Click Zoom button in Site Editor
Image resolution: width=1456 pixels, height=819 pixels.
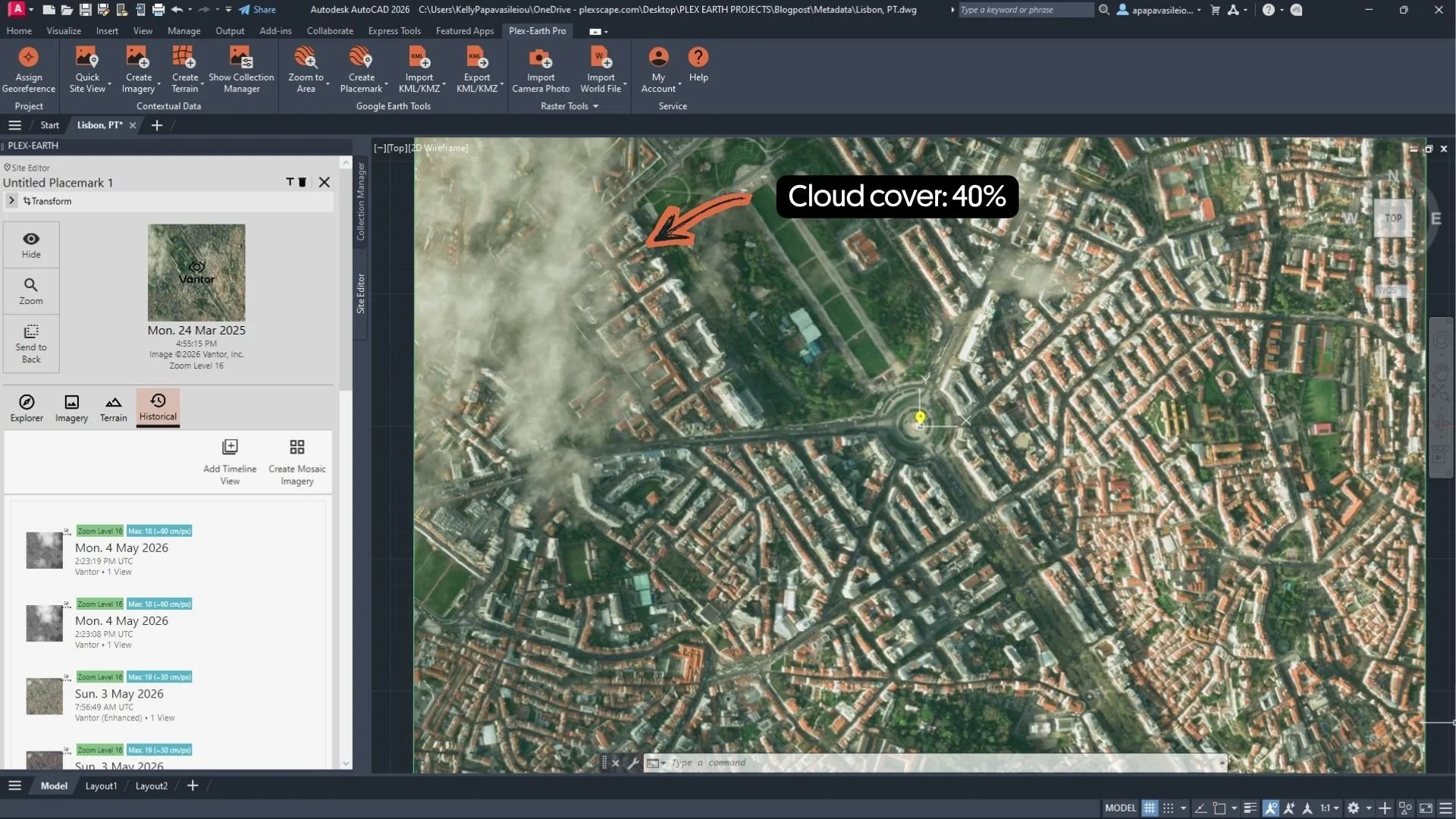tap(31, 291)
